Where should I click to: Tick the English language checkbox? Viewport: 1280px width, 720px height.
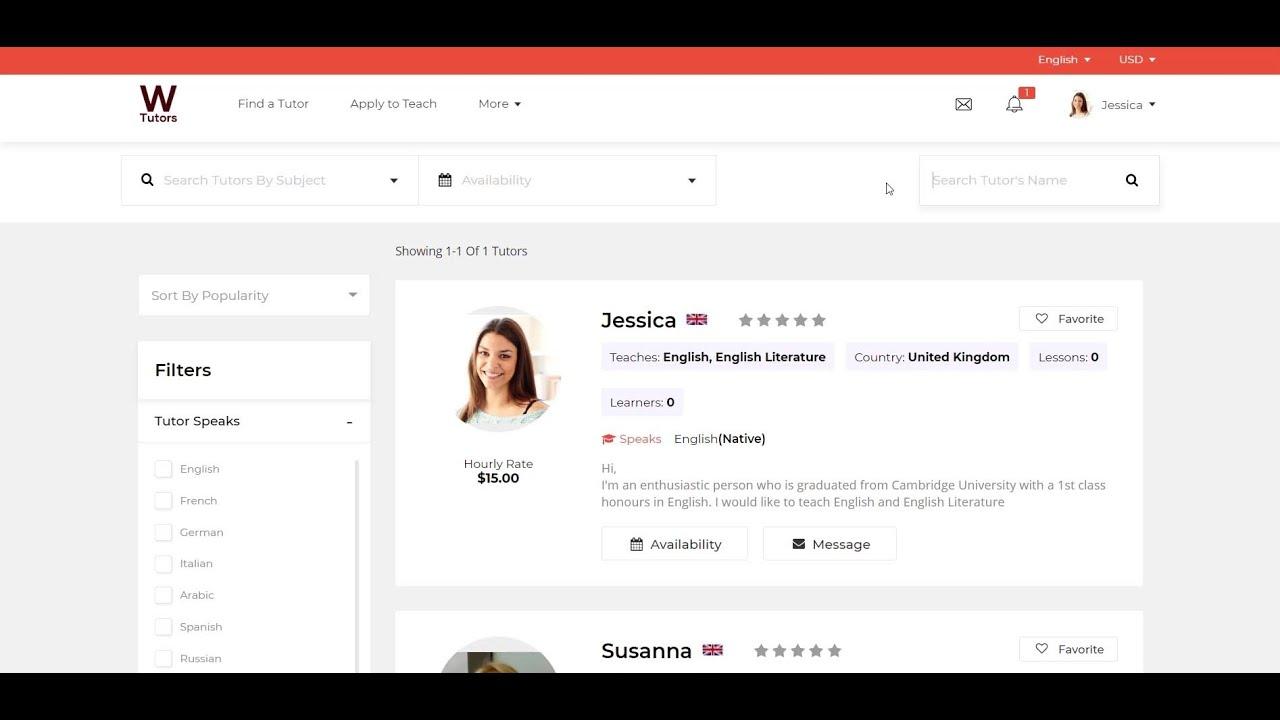[x=163, y=469]
